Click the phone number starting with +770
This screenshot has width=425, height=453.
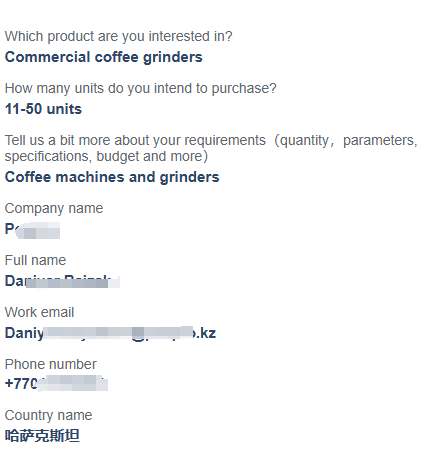point(56,383)
